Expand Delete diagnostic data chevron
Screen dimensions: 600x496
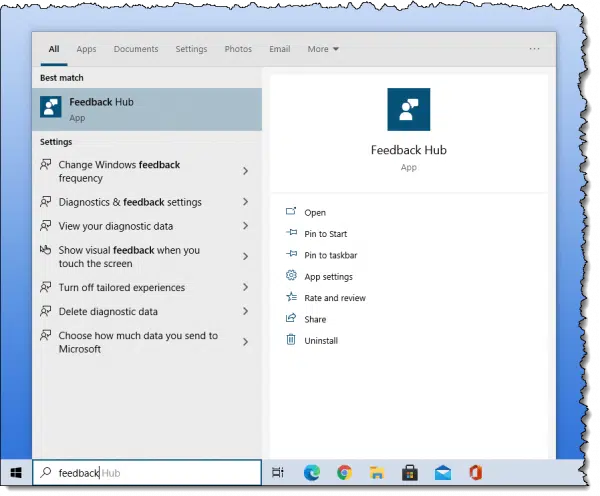tap(246, 311)
